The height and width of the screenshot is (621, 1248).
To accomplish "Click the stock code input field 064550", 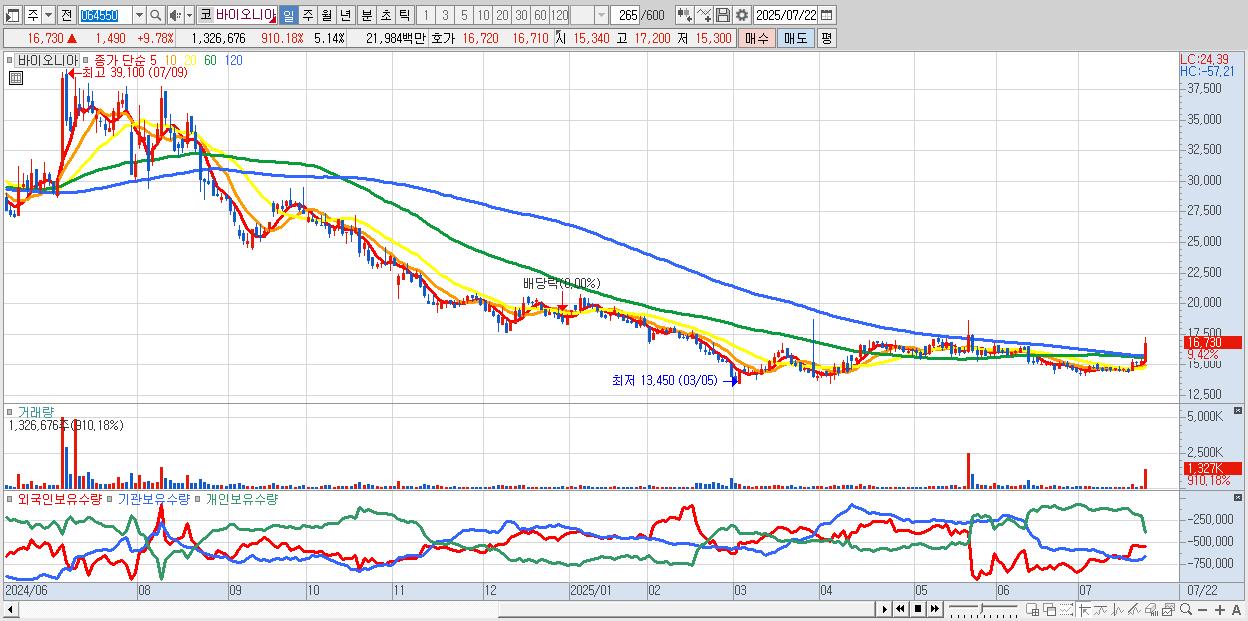I will 105,15.
